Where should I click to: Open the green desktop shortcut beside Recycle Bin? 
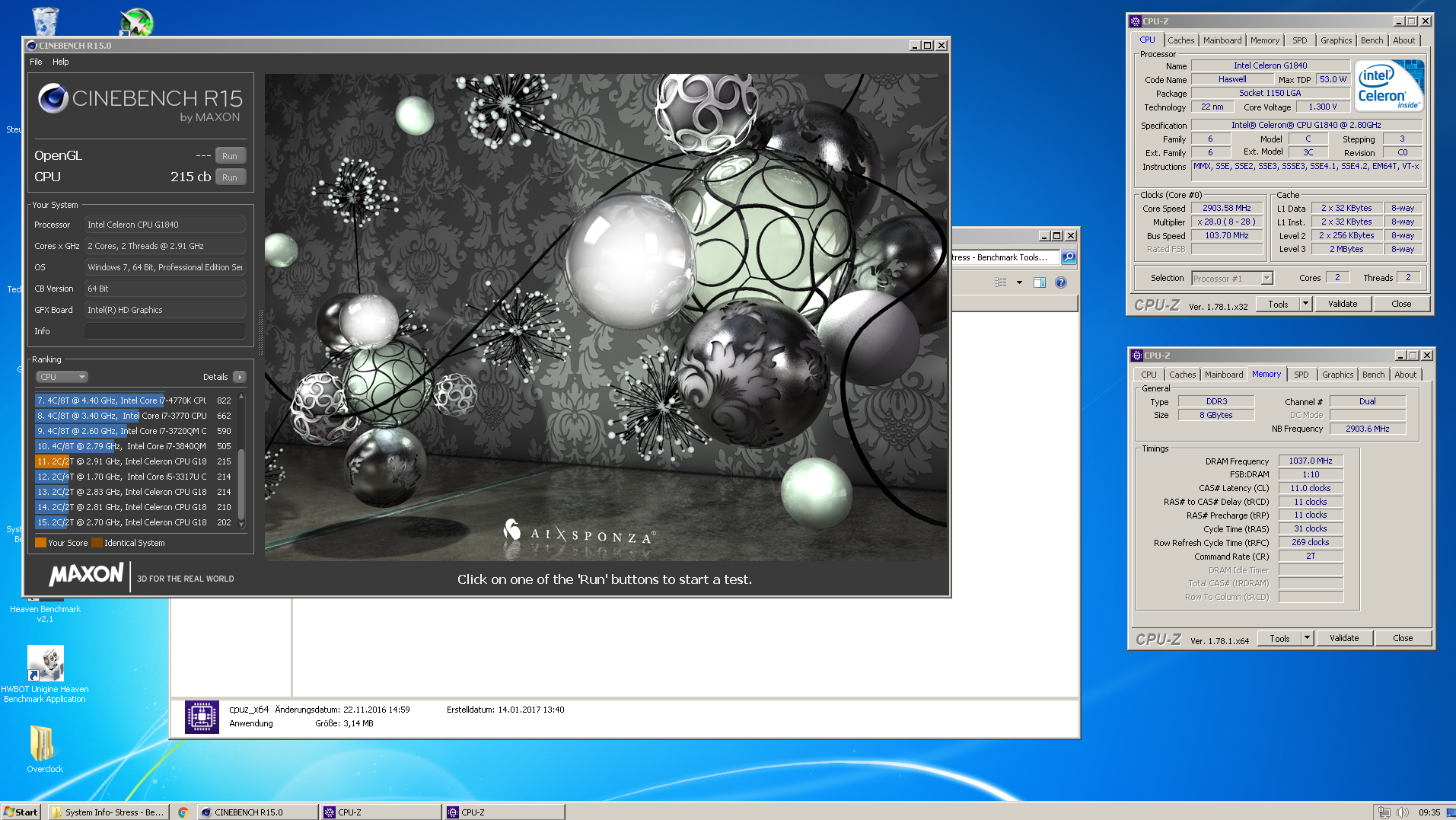point(137,21)
